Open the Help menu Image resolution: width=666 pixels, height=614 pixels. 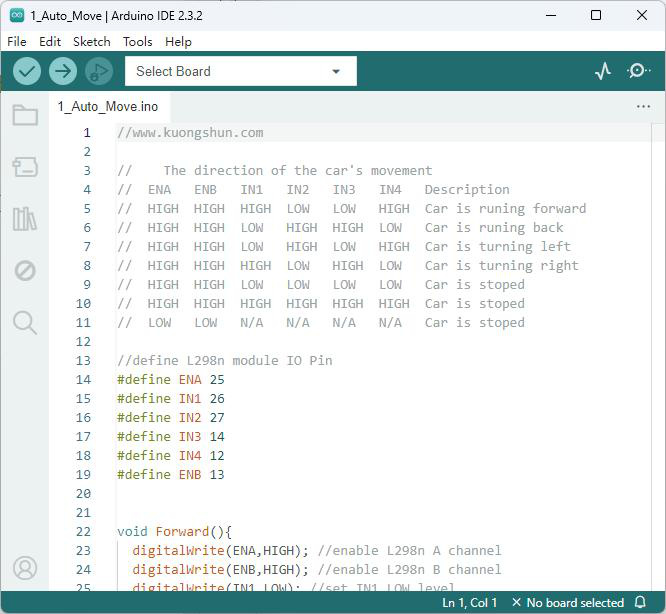178,42
